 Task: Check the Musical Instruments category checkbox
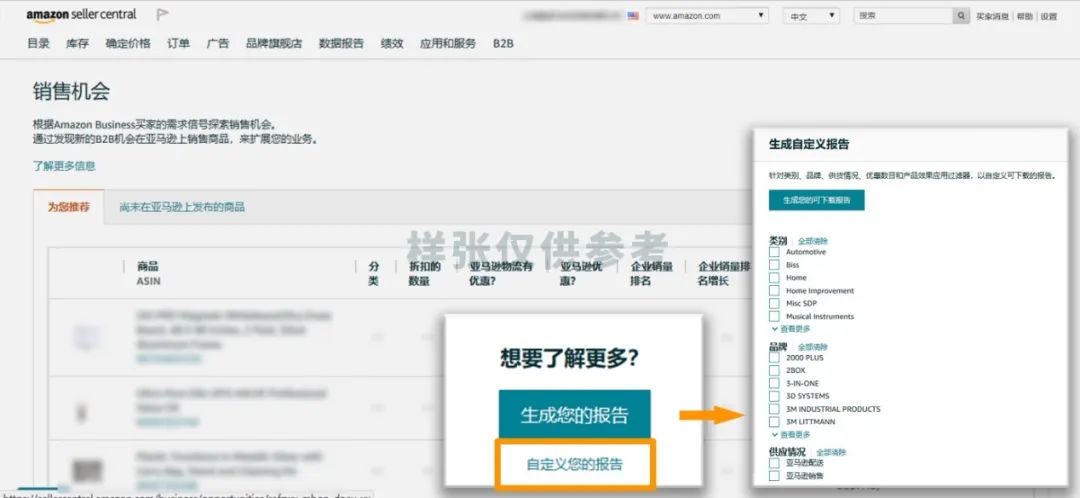[x=774, y=316]
